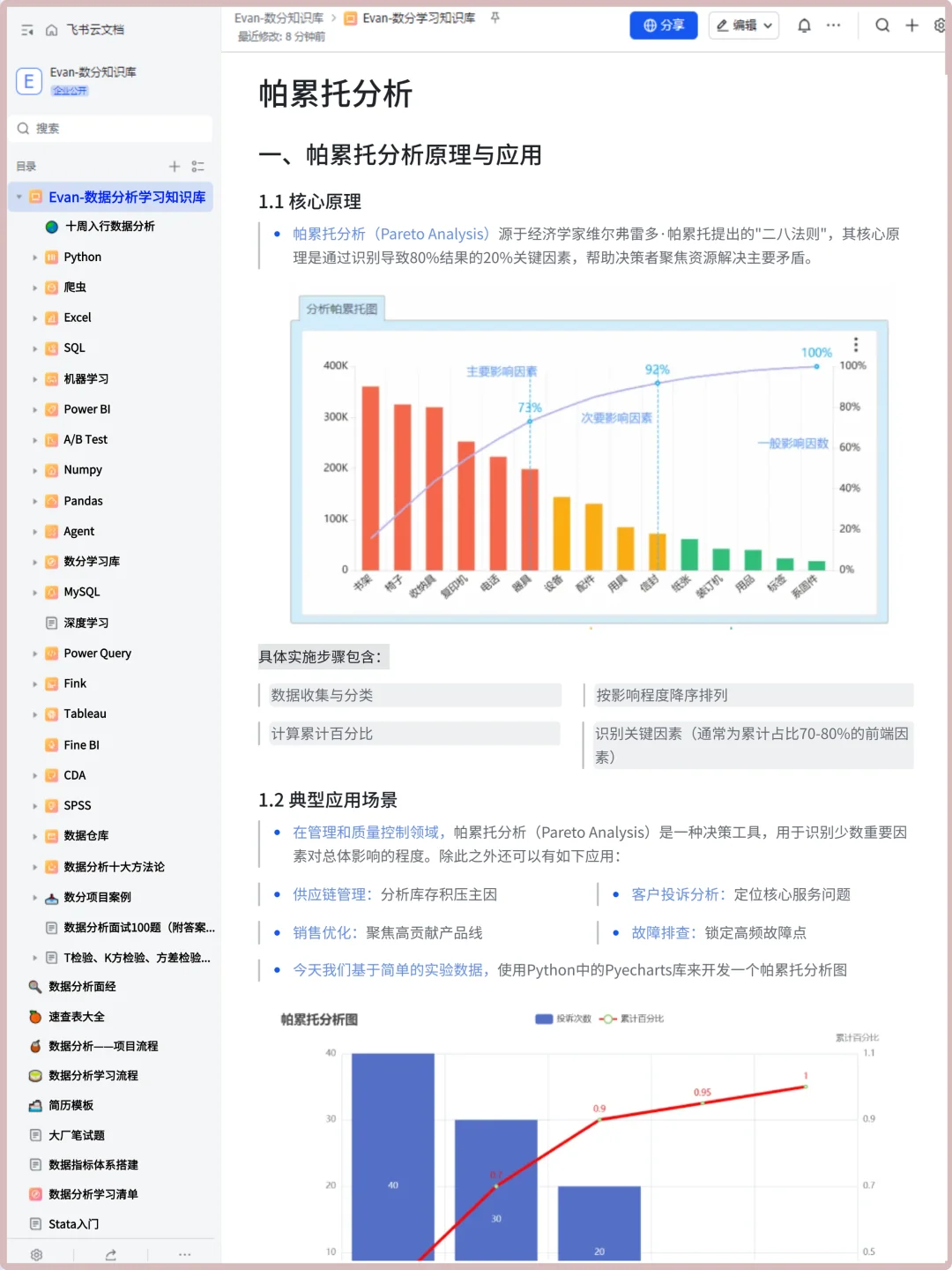
Task: Open the Pareto chart's three-dot menu
Action: [x=856, y=345]
